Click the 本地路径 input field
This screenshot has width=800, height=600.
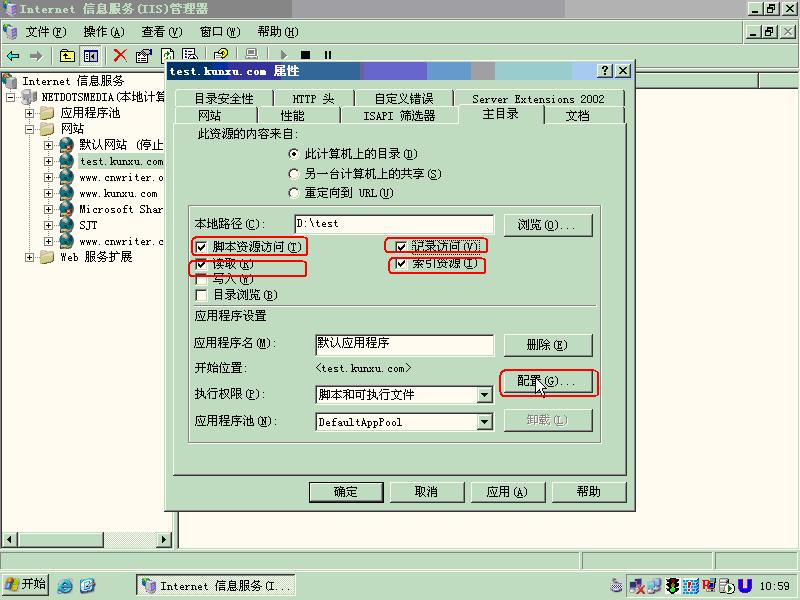pyautogui.click(x=393, y=225)
